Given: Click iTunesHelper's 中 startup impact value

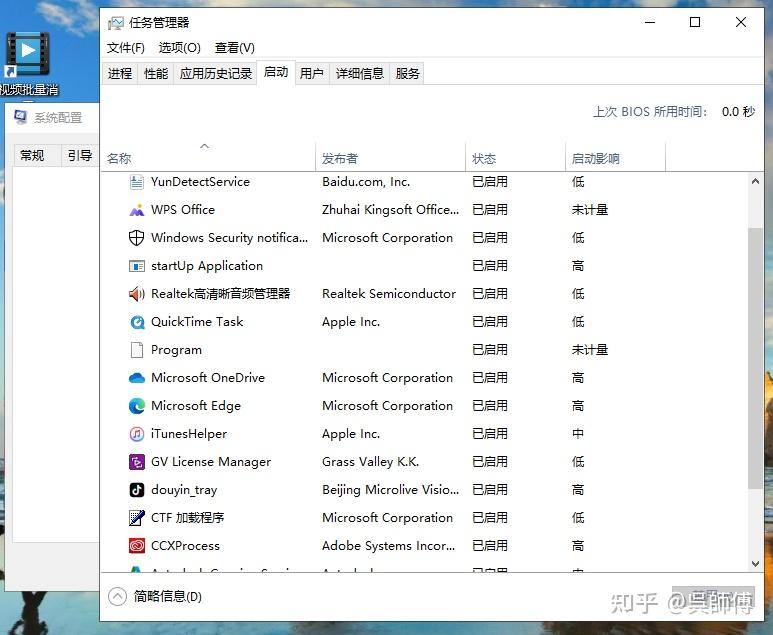Looking at the screenshot, I should pos(578,434).
